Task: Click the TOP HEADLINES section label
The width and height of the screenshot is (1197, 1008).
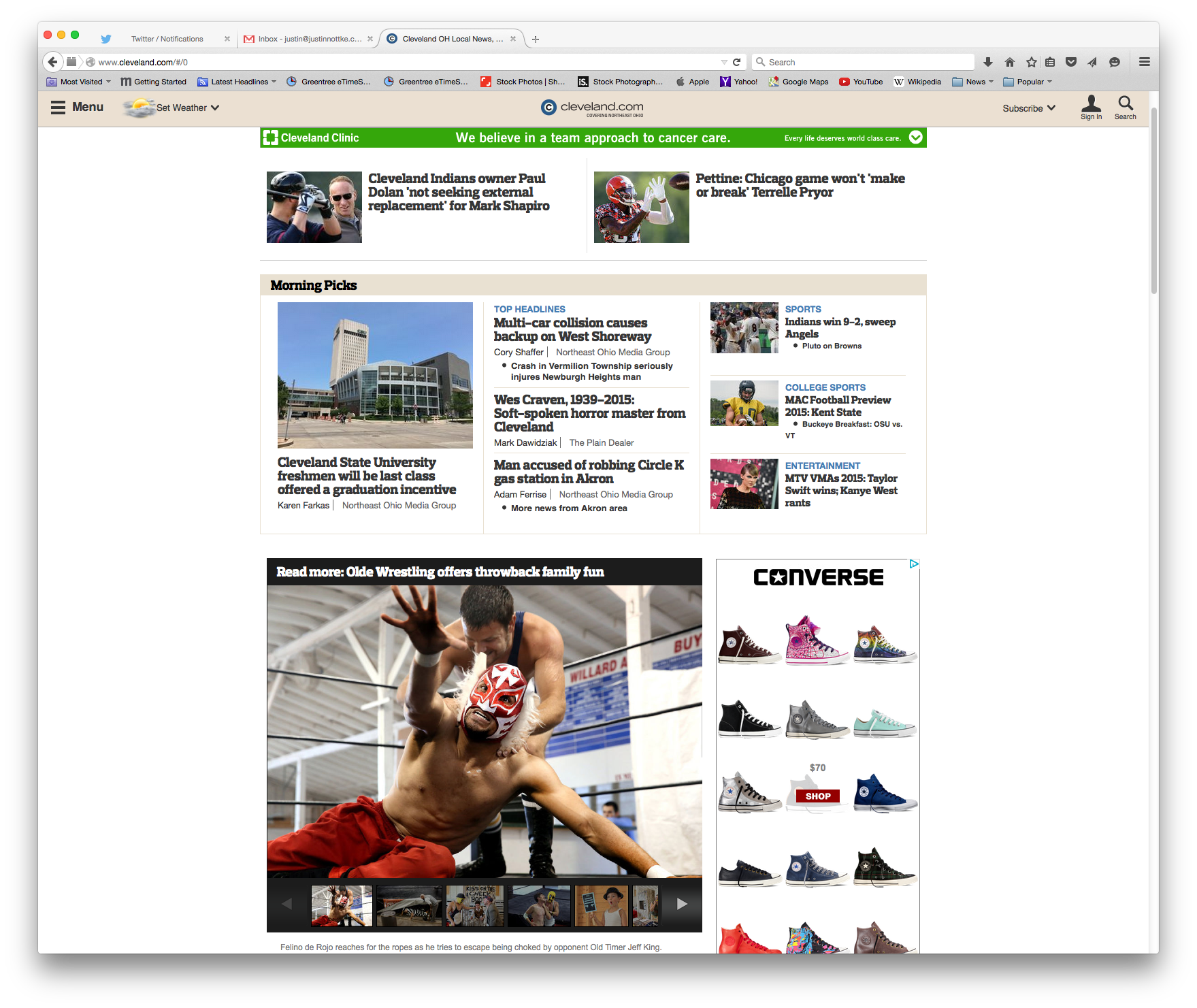Action: coord(529,309)
